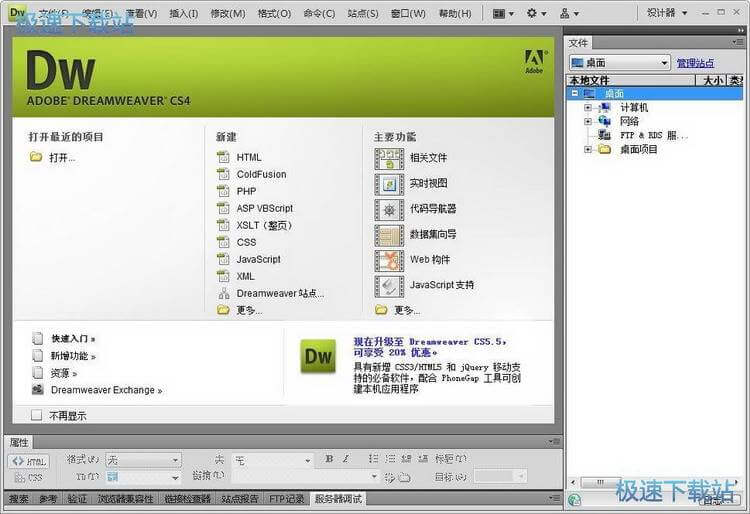
Task: Switch to HTML mode in Properties panel
Action: tap(29, 461)
